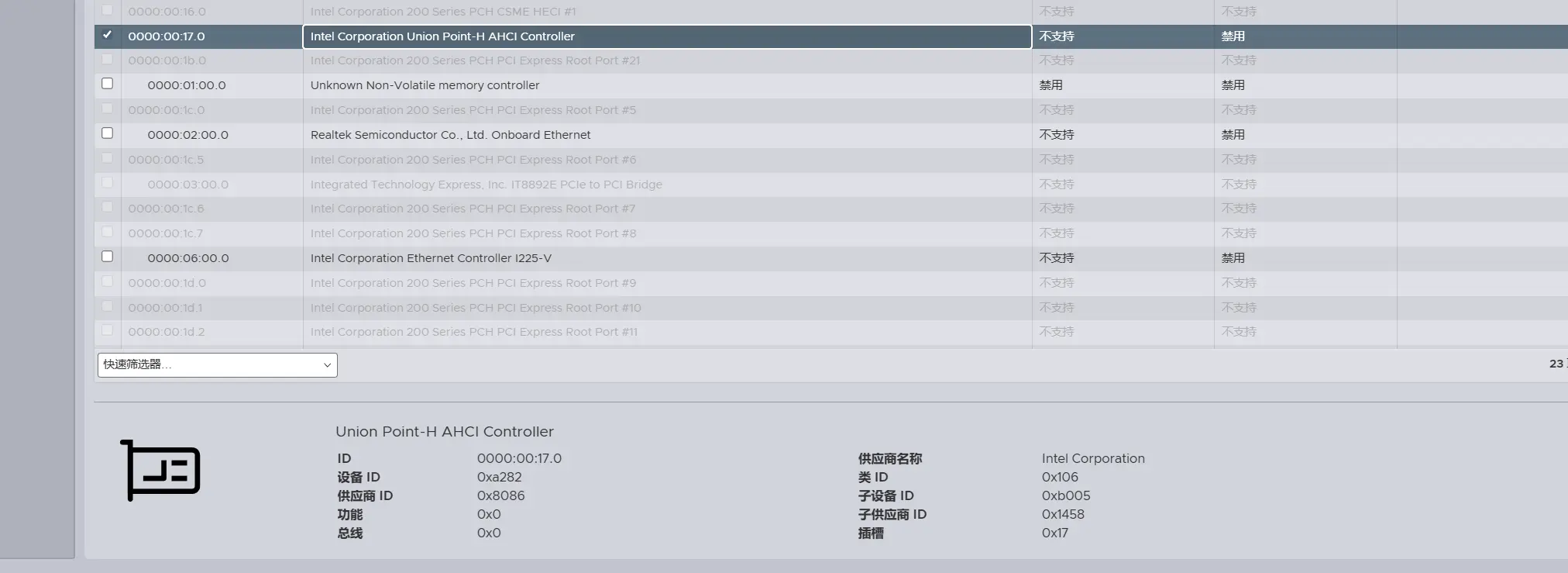This screenshot has width=1568, height=573.
Task: Select the Realtek Onboard Ethernet row
Action: (450, 135)
